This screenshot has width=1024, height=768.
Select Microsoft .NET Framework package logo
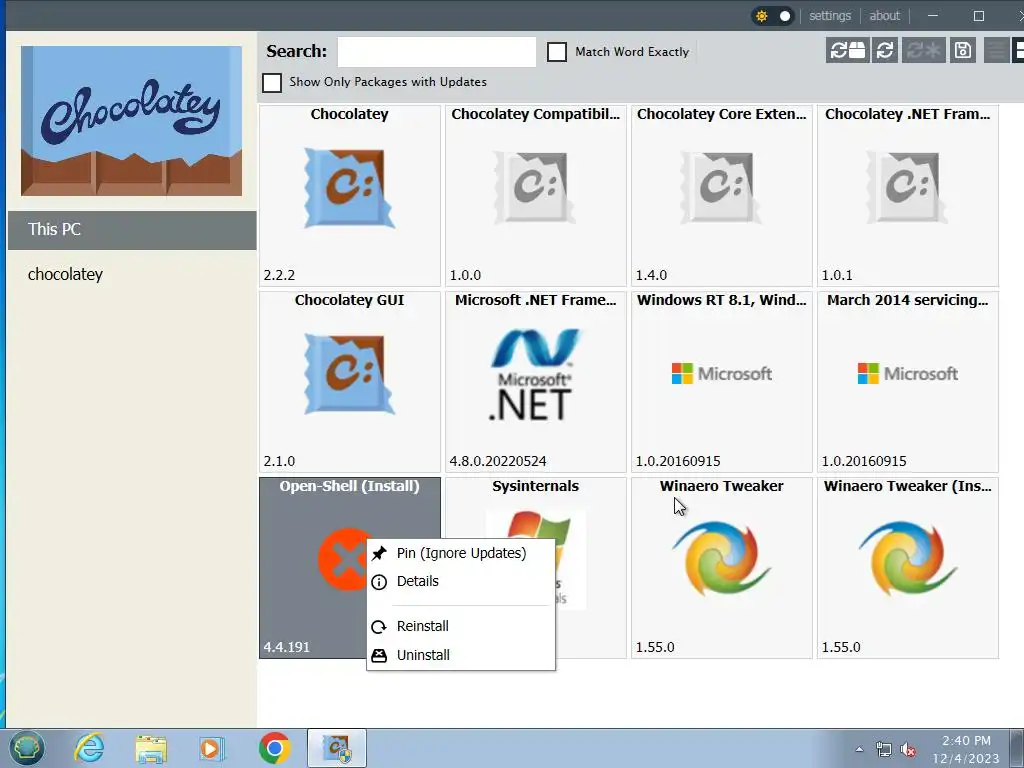click(534, 374)
